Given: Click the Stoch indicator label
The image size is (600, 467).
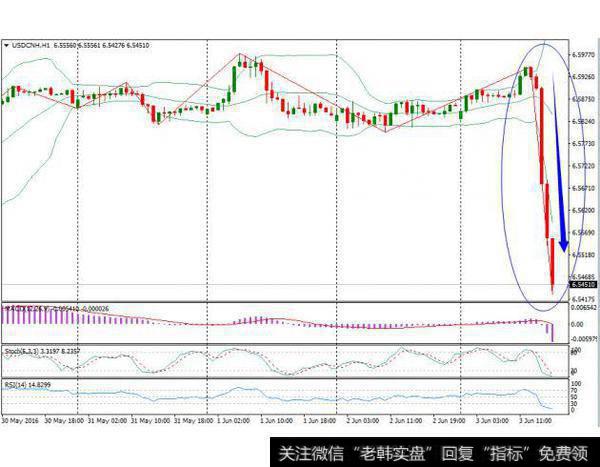Looking at the screenshot, I should [42, 351].
